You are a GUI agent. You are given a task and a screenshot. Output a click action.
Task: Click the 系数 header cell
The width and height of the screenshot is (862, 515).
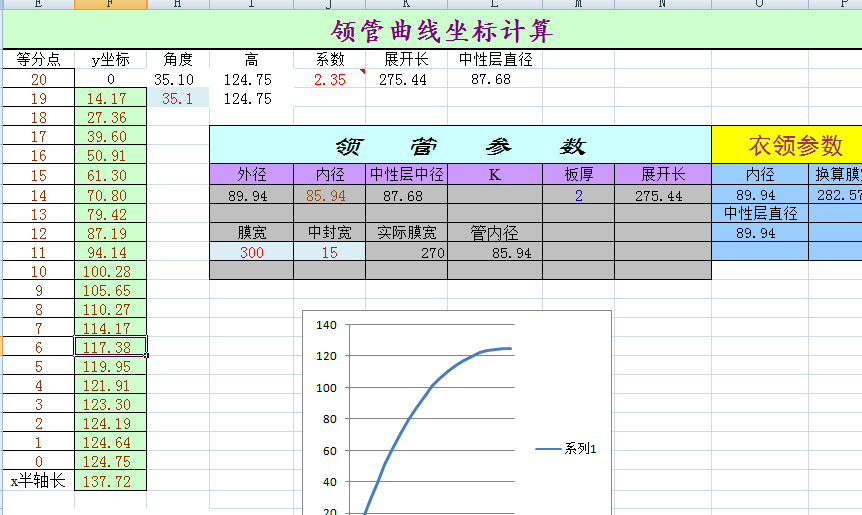point(330,59)
